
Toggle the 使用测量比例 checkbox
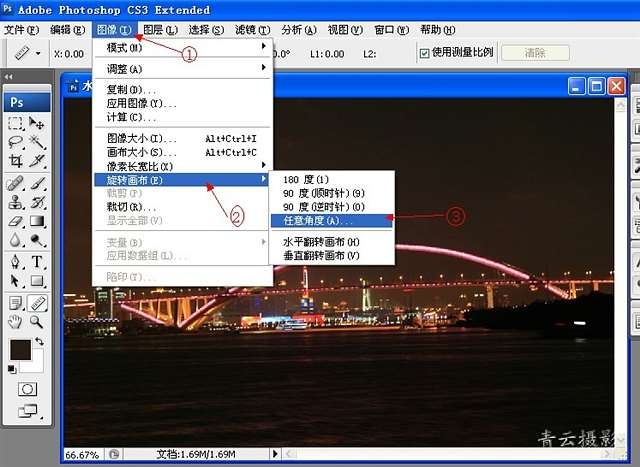(x=425, y=52)
